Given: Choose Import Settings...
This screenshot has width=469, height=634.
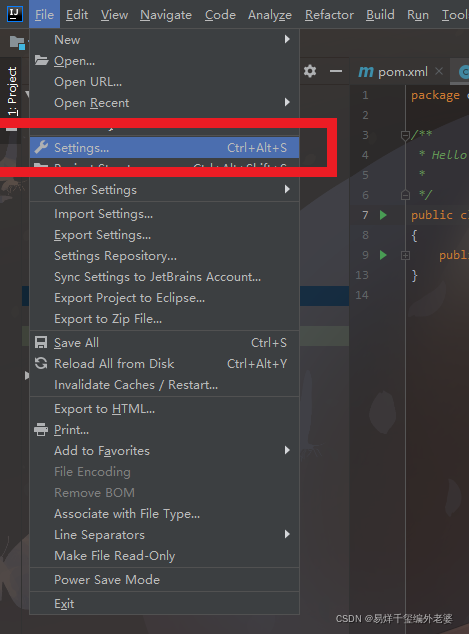Looking at the screenshot, I should tap(165, 213).
